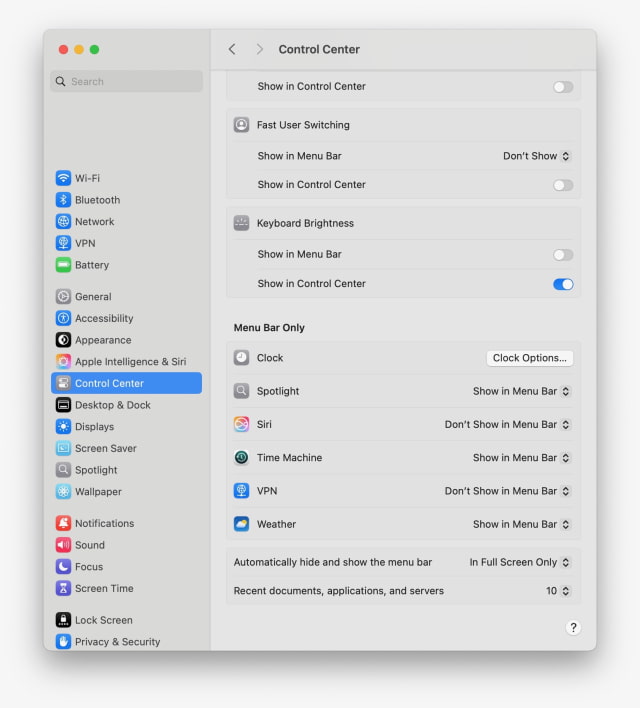640x708 pixels.
Task: Go back with the left chevron
Action: click(x=232, y=49)
